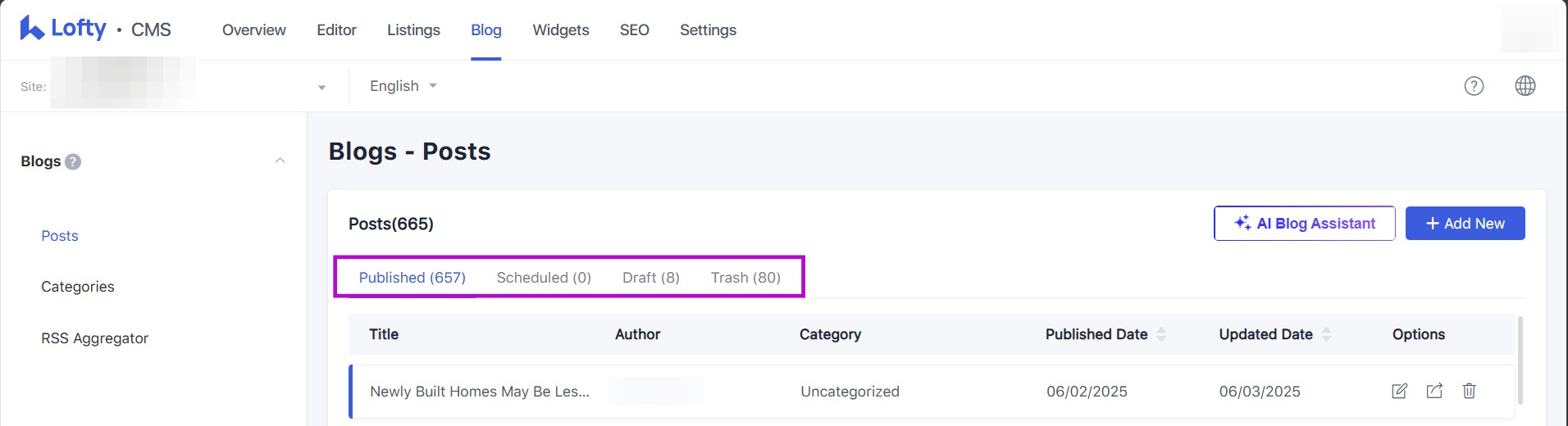Click the Lofty logo icon
The image size is (1568, 426).
click(x=33, y=29)
